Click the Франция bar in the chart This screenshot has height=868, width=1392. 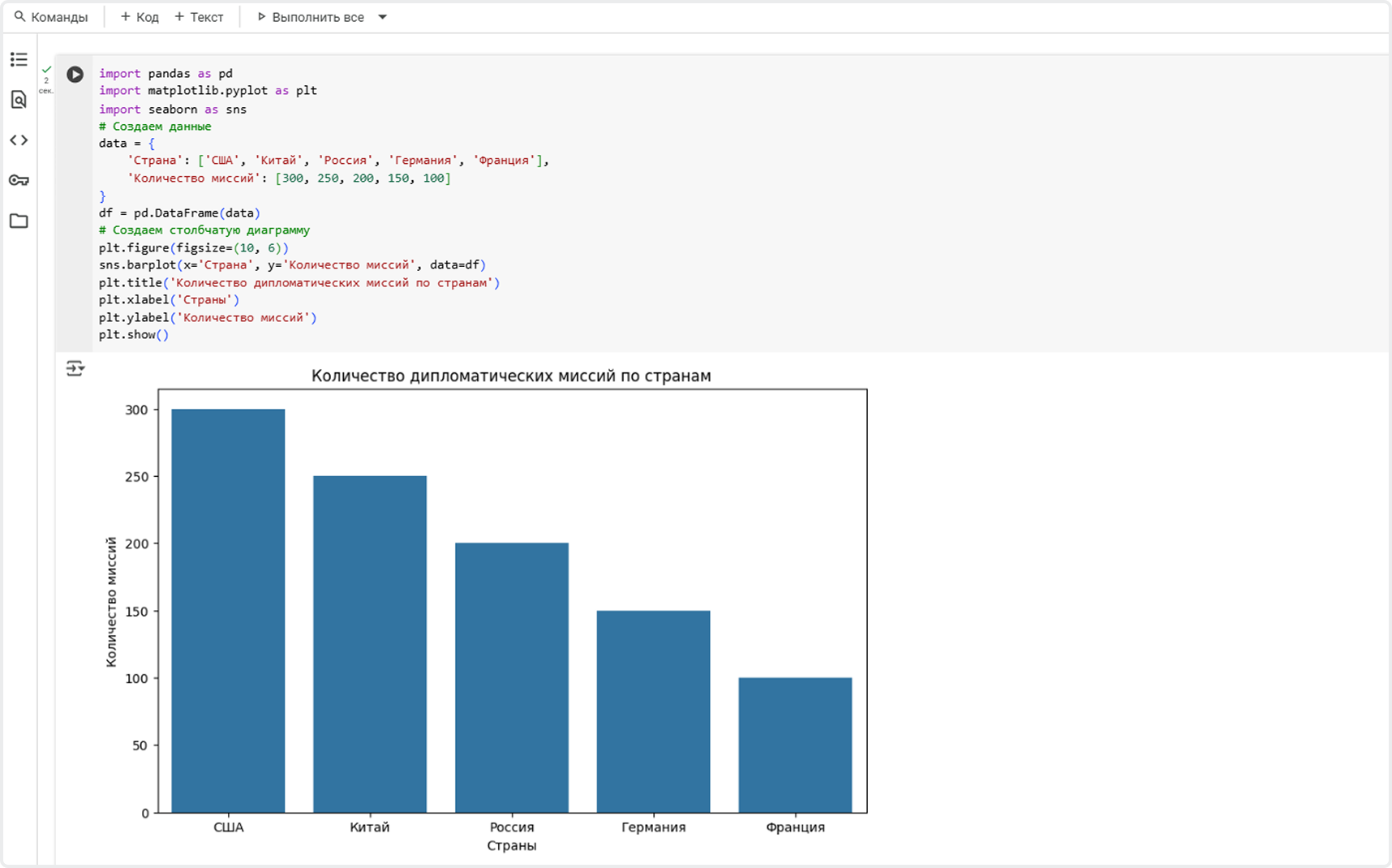pos(795,746)
